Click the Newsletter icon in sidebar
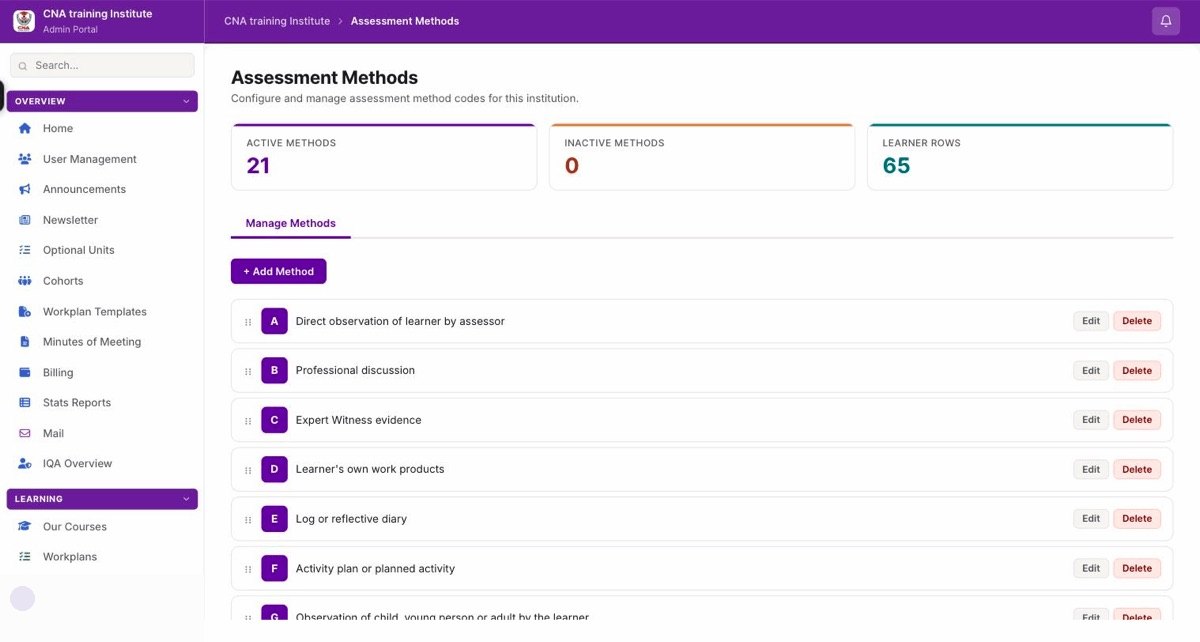The width and height of the screenshot is (1200, 642). tap(25, 220)
